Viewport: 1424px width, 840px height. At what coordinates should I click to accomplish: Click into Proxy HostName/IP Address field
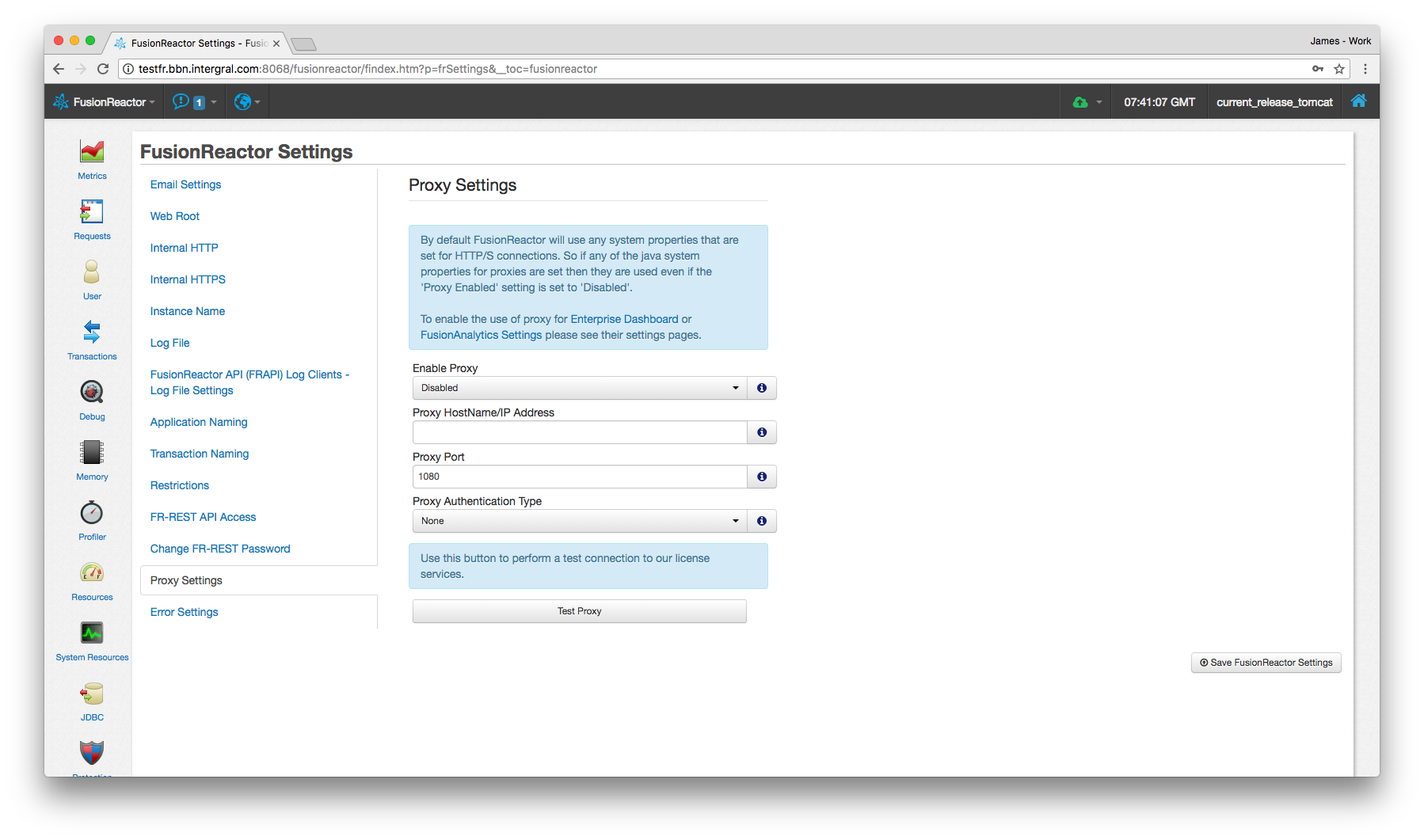pyautogui.click(x=580, y=432)
